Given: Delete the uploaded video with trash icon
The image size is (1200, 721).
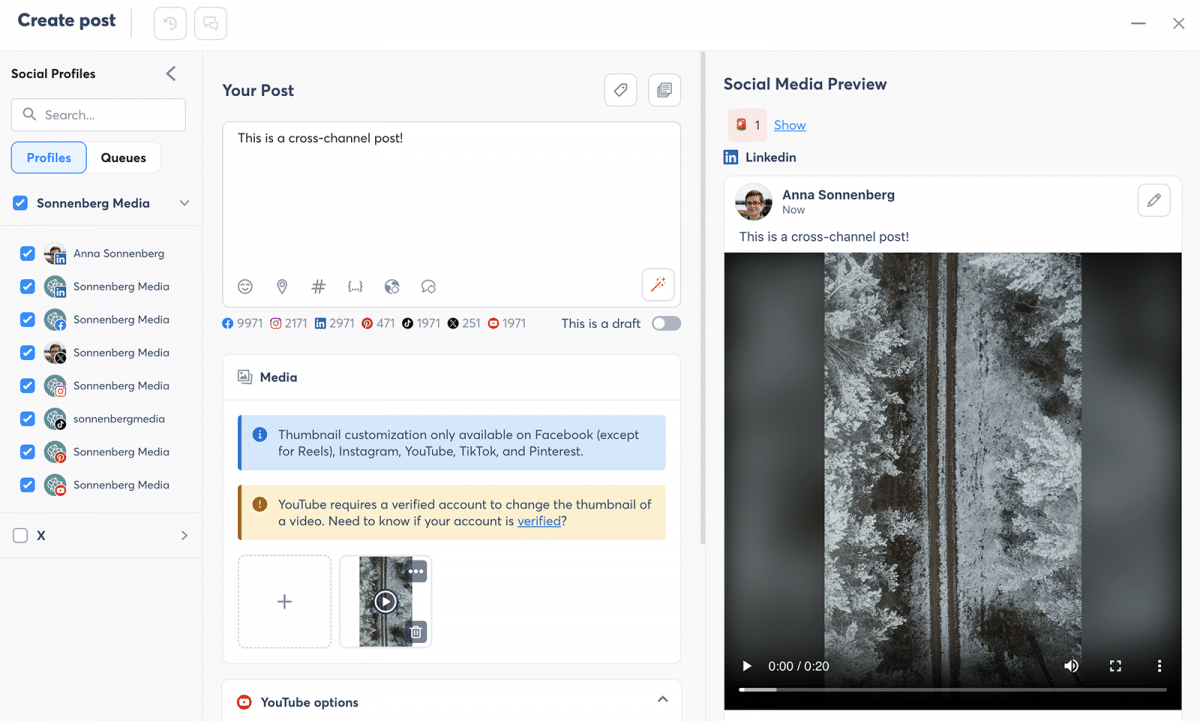Looking at the screenshot, I should [417, 632].
